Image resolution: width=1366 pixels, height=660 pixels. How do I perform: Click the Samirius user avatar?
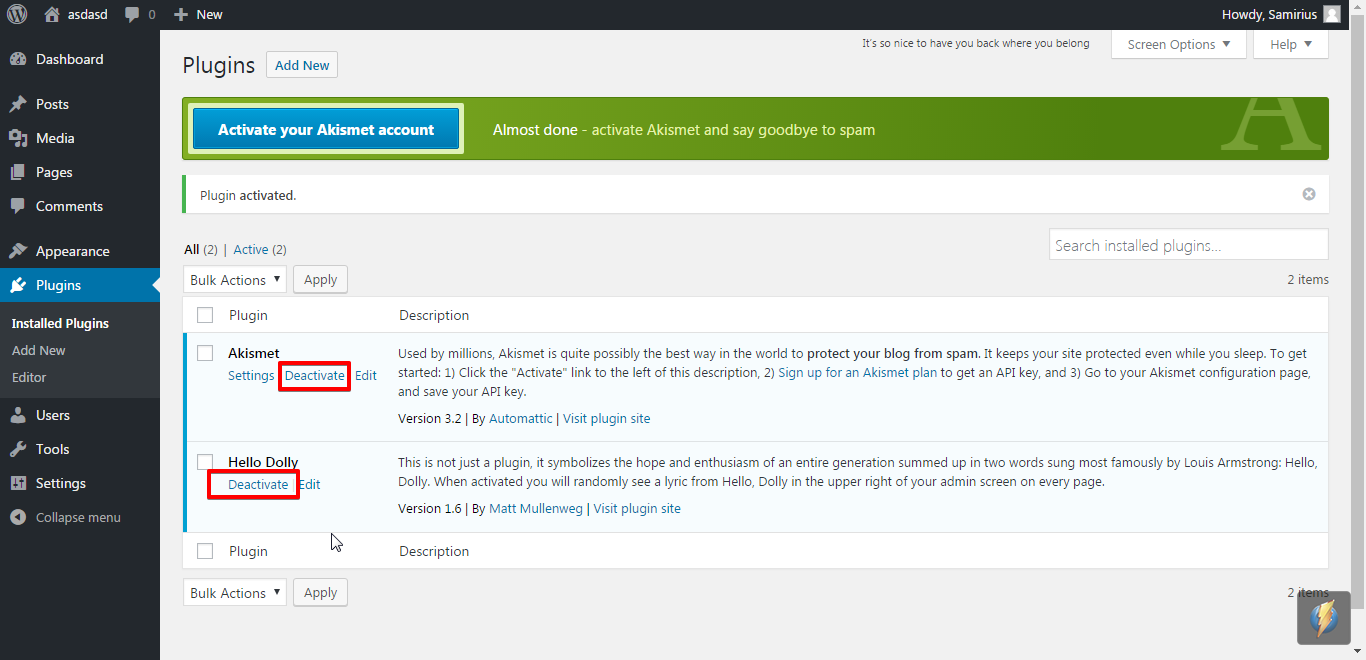(x=1331, y=14)
